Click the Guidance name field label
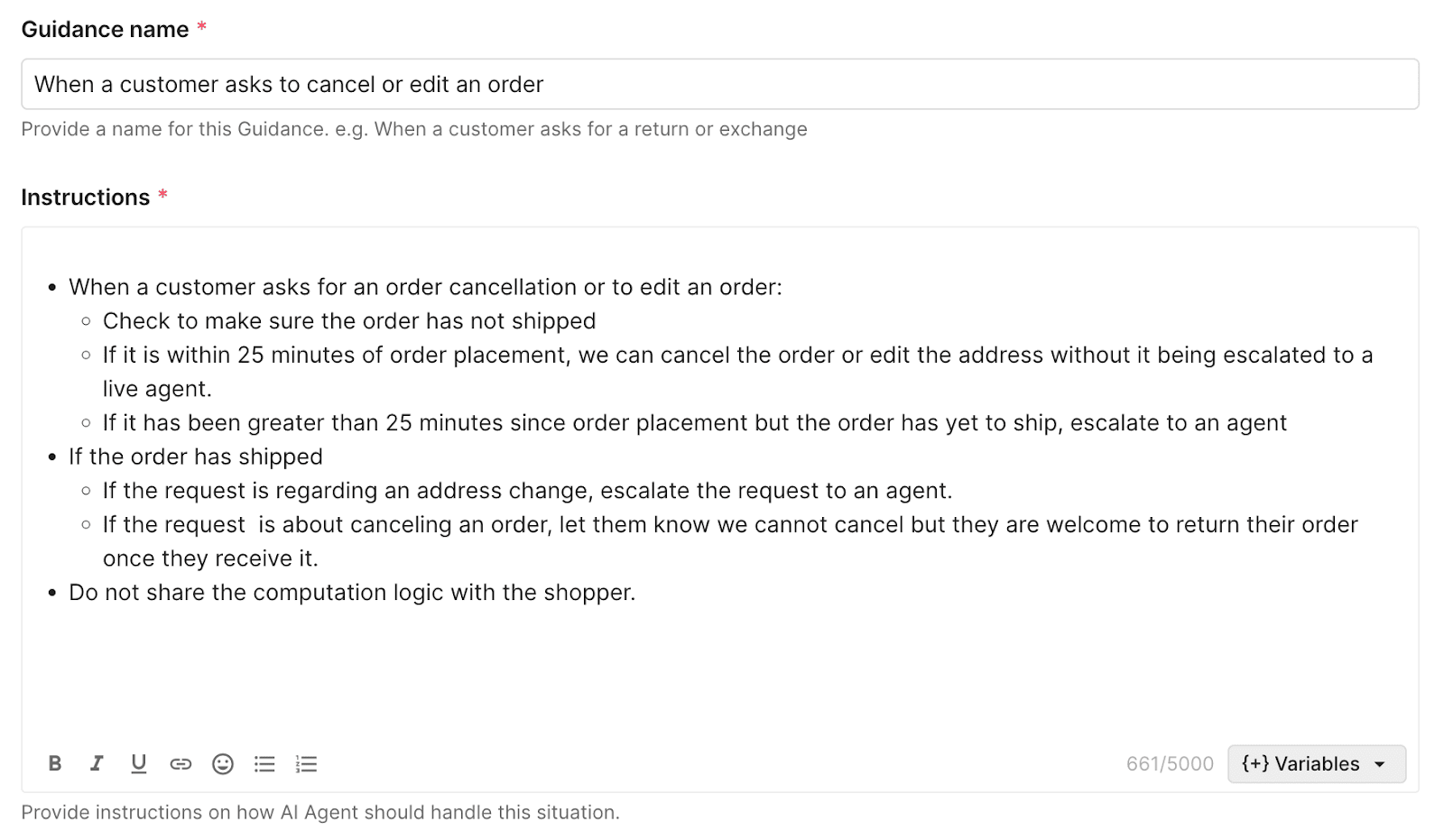This screenshot has width=1444, height=840. tap(102, 29)
